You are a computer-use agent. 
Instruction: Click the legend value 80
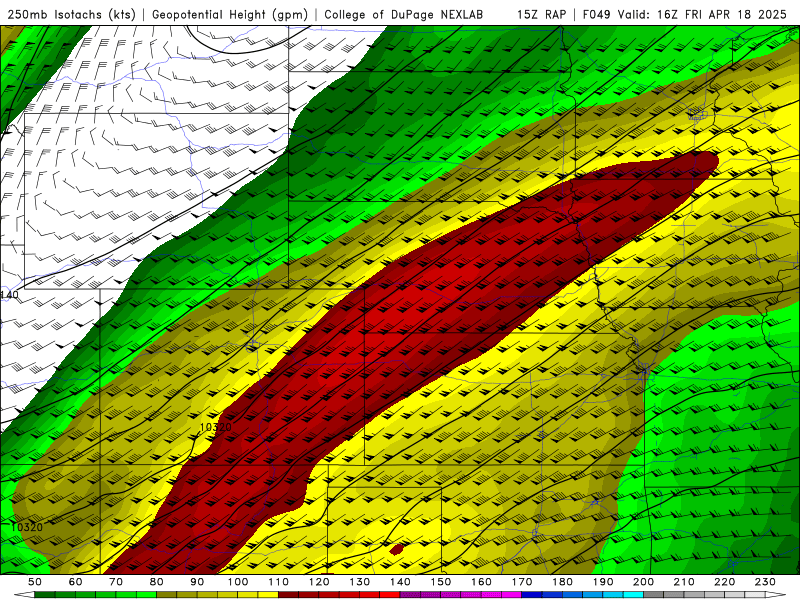(x=157, y=582)
